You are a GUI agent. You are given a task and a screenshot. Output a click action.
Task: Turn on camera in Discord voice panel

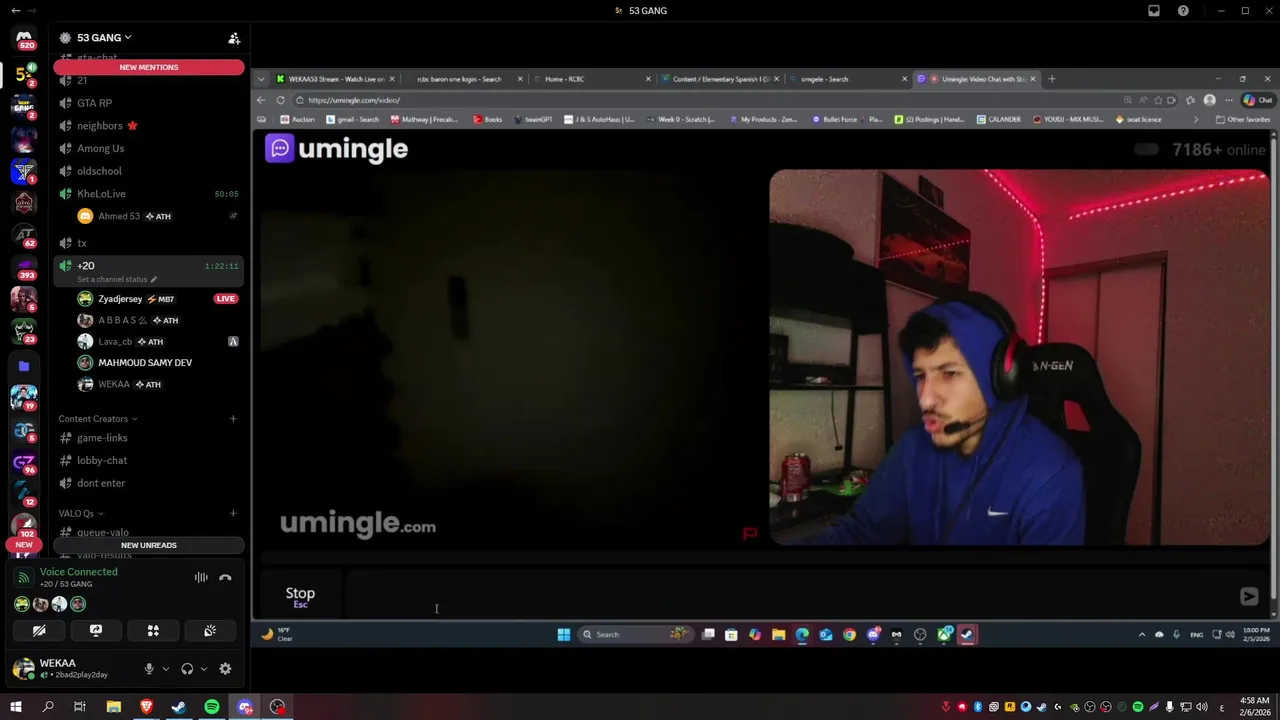click(x=39, y=631)
